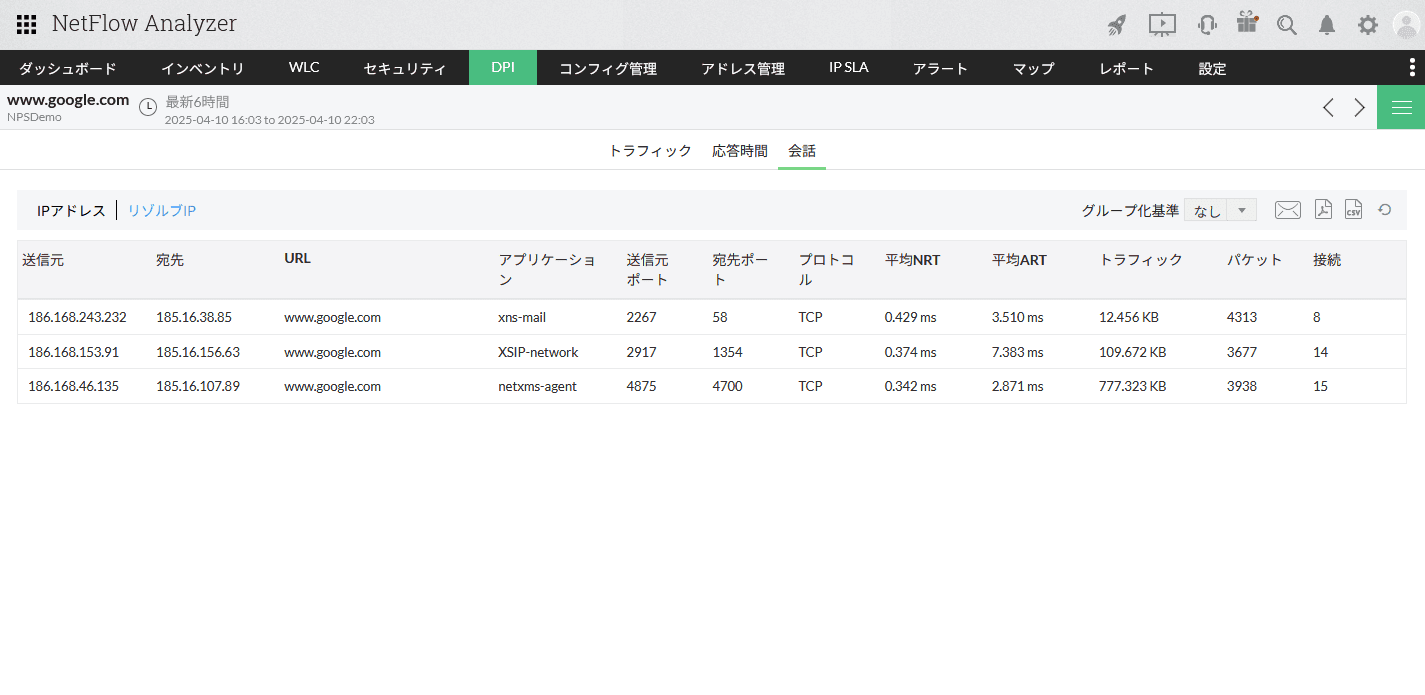Screen dimensions: 1425x695
Task: Sort by アプリケーション column header
Action: pos(547,269)
